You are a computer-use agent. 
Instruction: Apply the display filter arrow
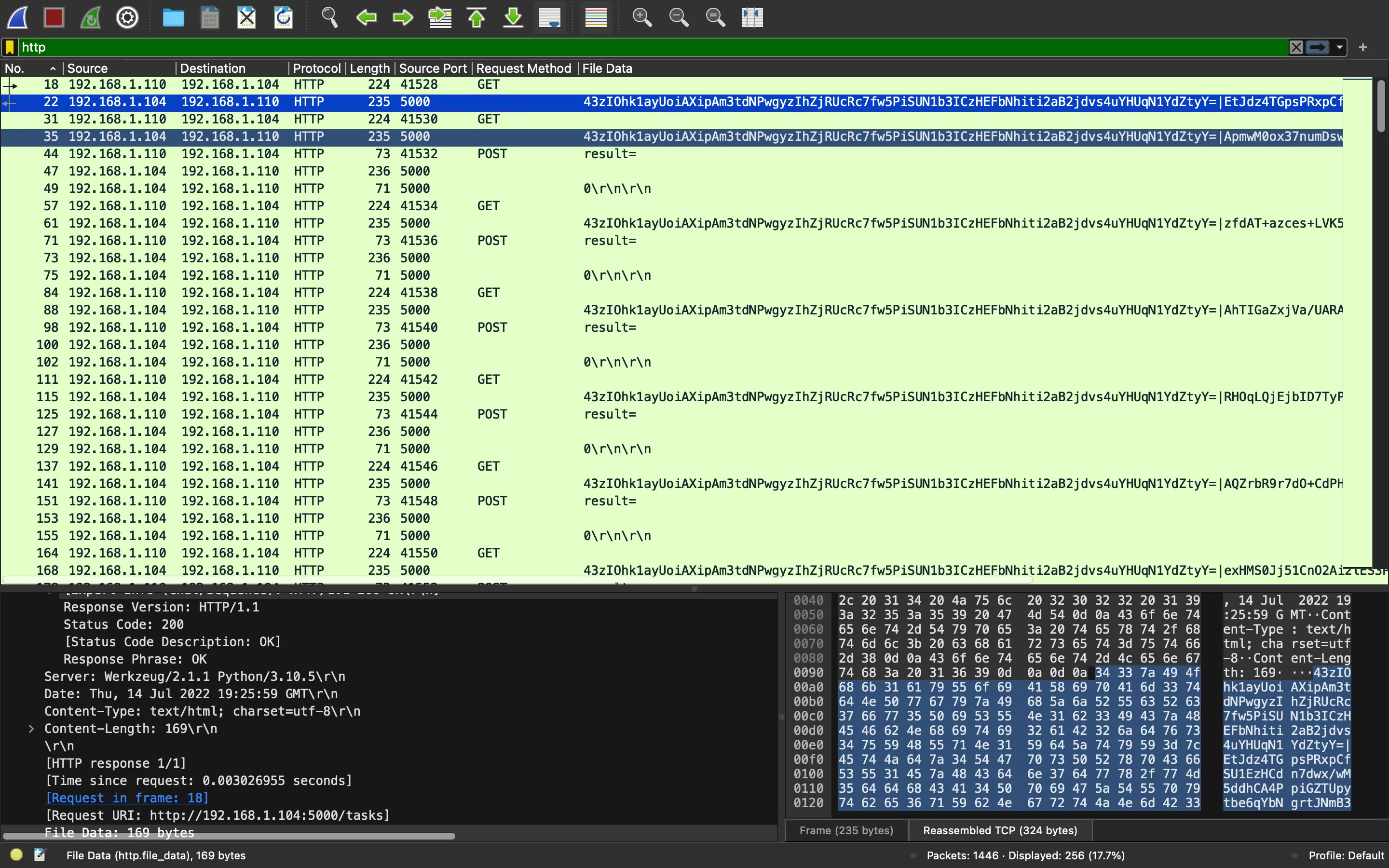coord(1318,47)
